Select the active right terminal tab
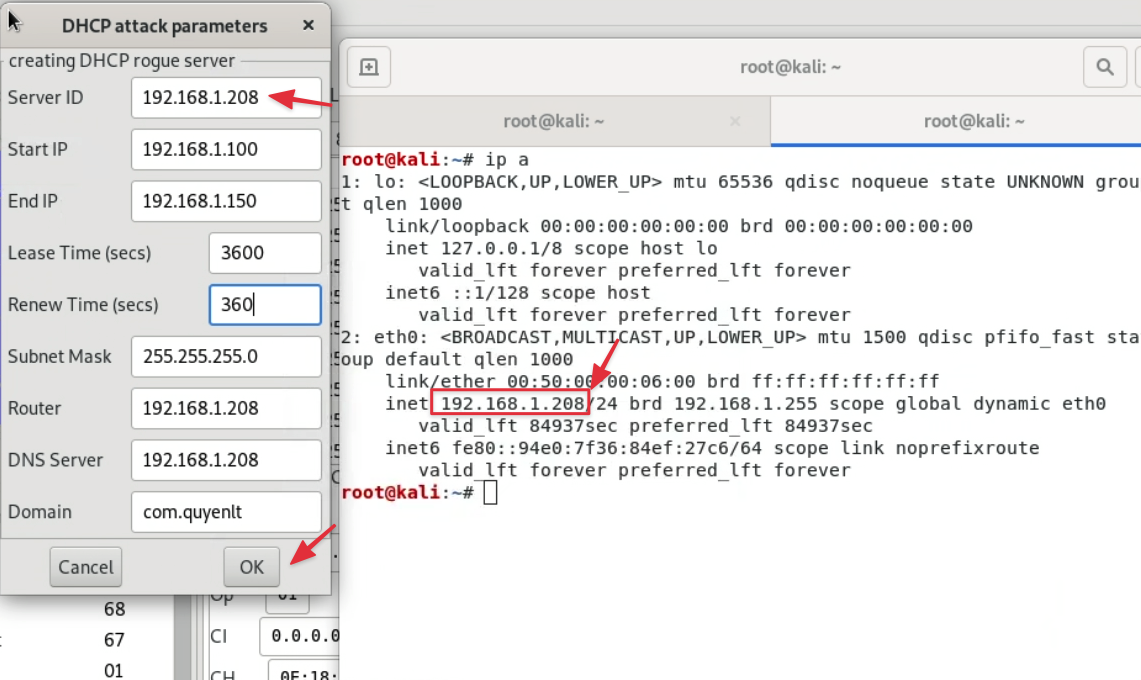This screenshot has width=1141, height=680. 974,121
